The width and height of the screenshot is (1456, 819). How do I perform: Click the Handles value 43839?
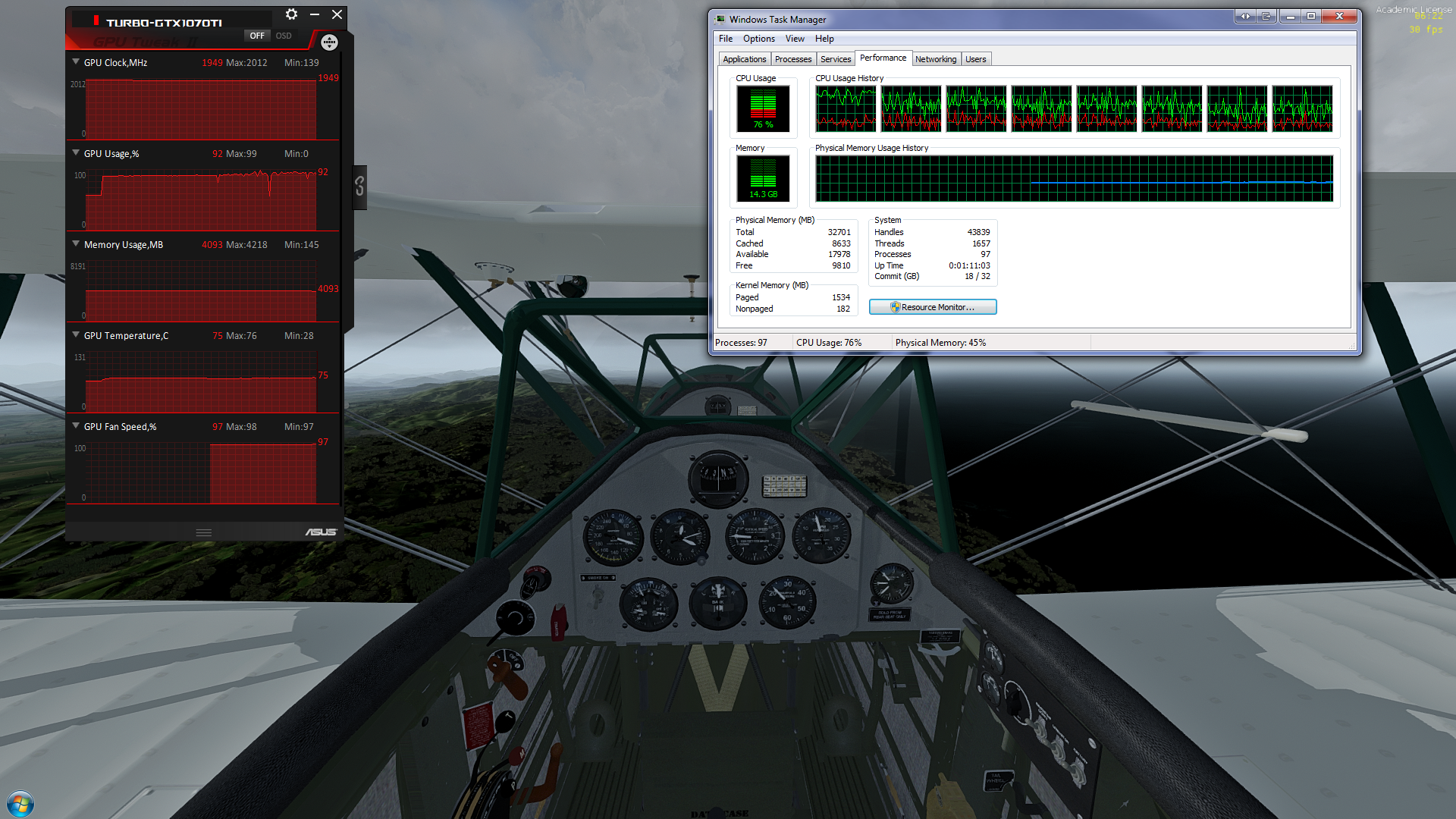pos(978,232)
